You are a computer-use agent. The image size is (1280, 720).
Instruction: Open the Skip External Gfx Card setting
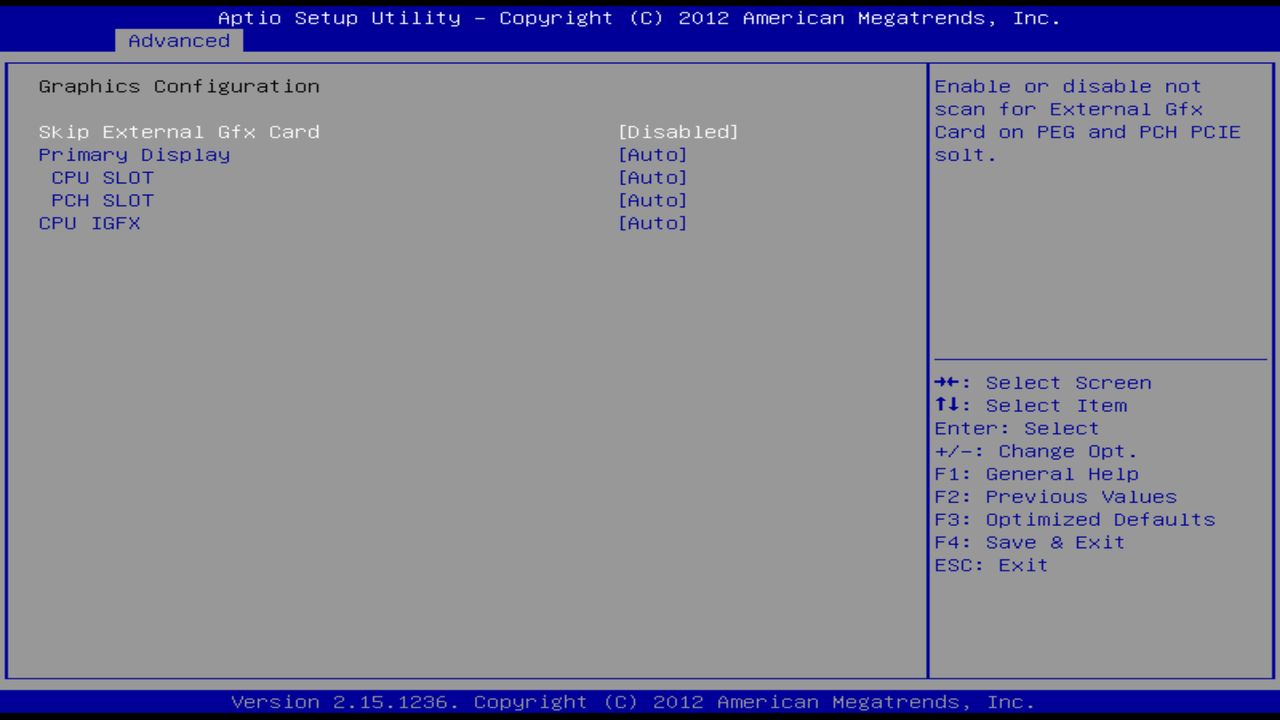click(179, 131)
